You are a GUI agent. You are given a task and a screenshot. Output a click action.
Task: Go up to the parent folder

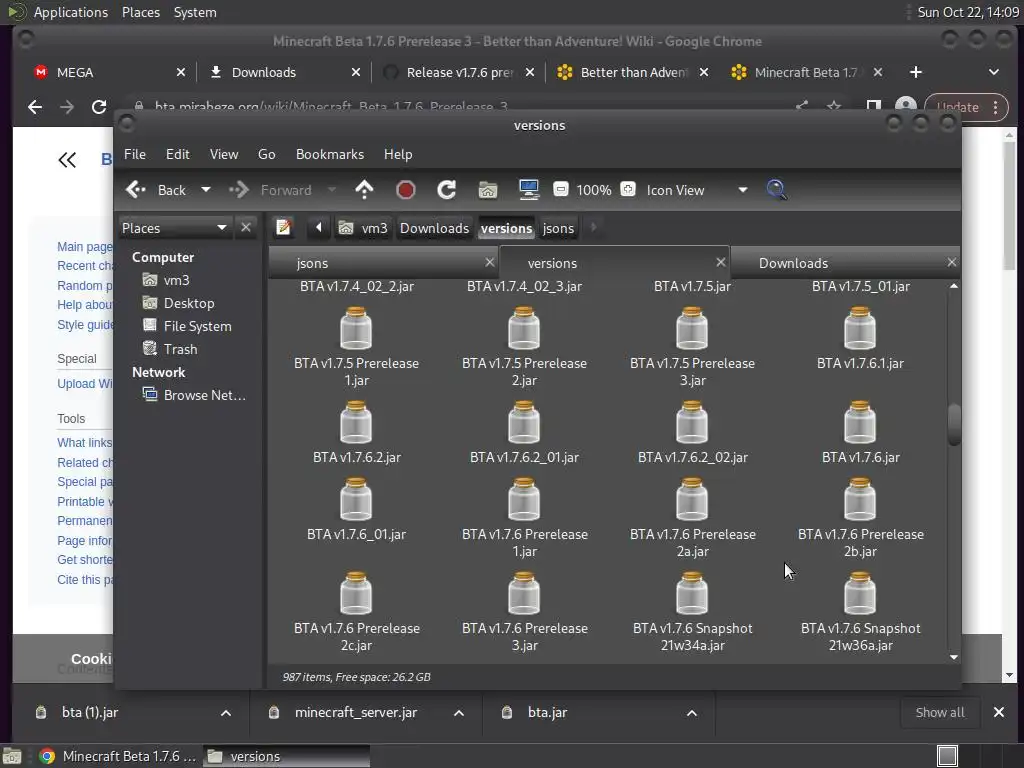click(364, 190)
